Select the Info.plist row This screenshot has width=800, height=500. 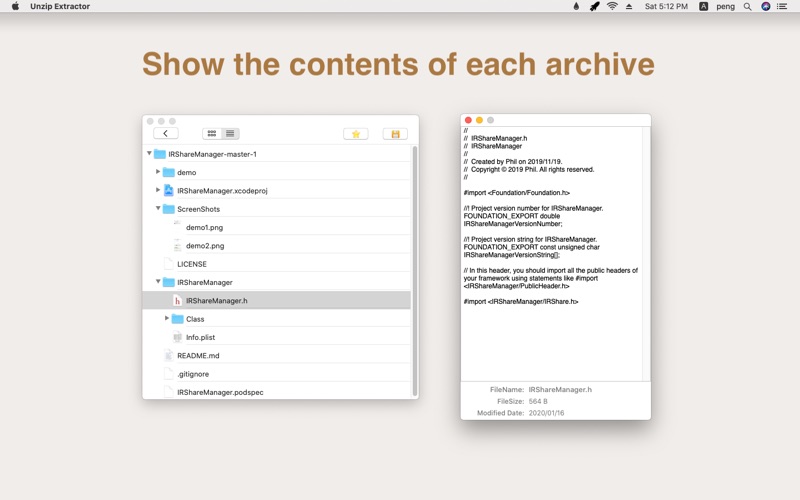(x=277, y=337)
